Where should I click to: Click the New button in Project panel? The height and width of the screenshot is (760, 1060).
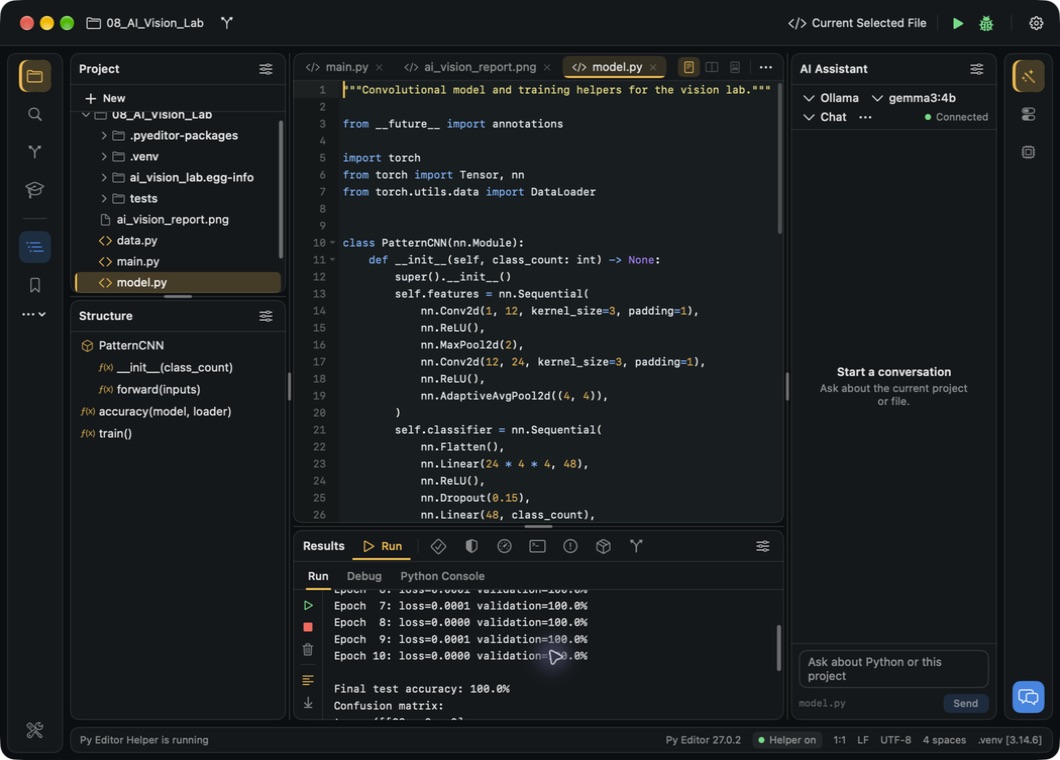click(x=105, y=99)
